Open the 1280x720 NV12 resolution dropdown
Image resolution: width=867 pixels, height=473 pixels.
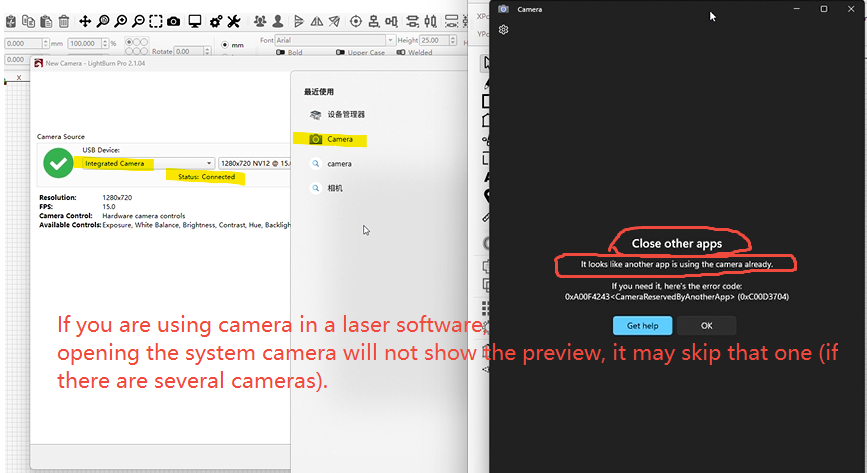pos(255,163)
